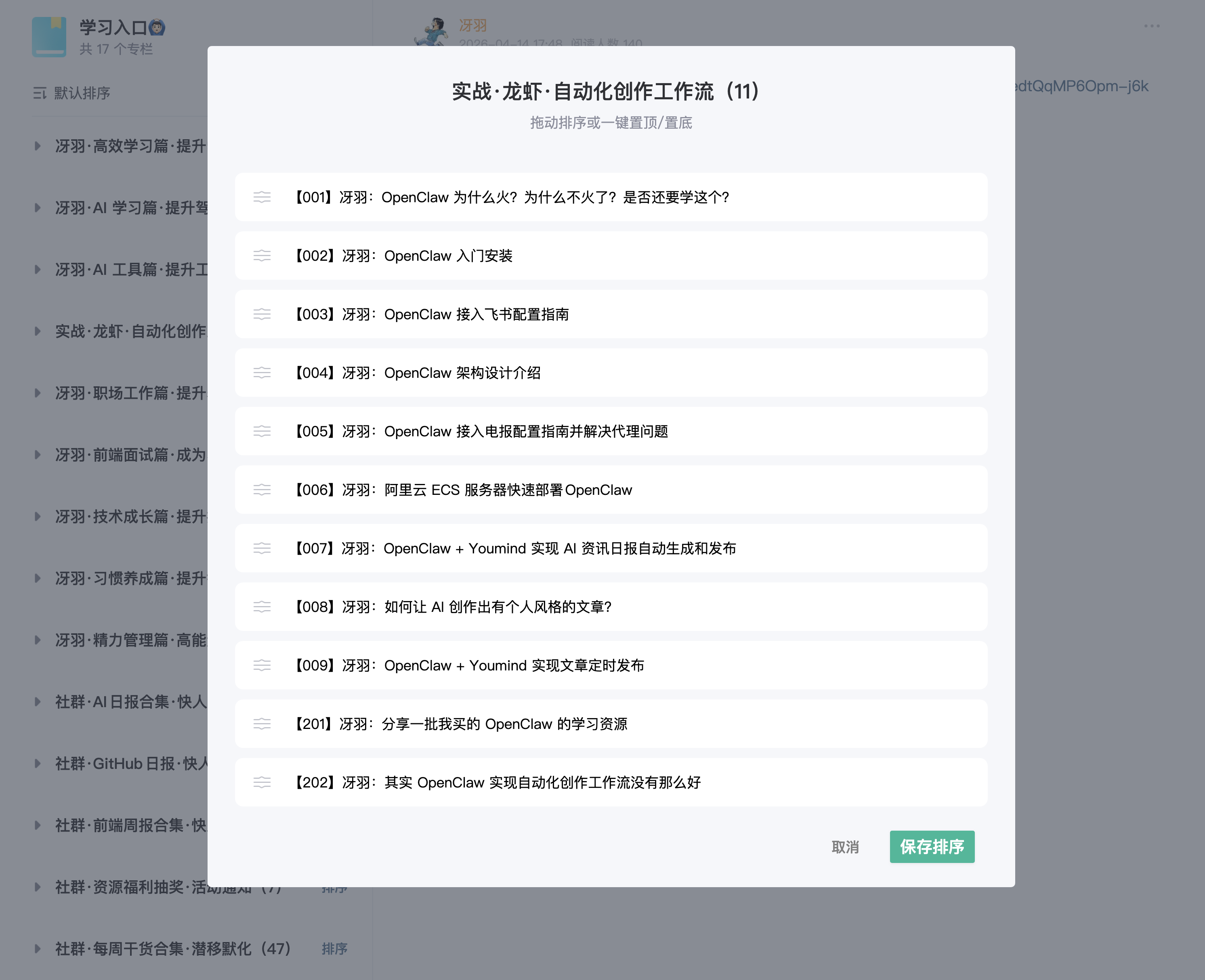Click the drag handle beside 【002】 OpenClaw 入门安装
The image size is (1205, 980).
click(262, 256)
